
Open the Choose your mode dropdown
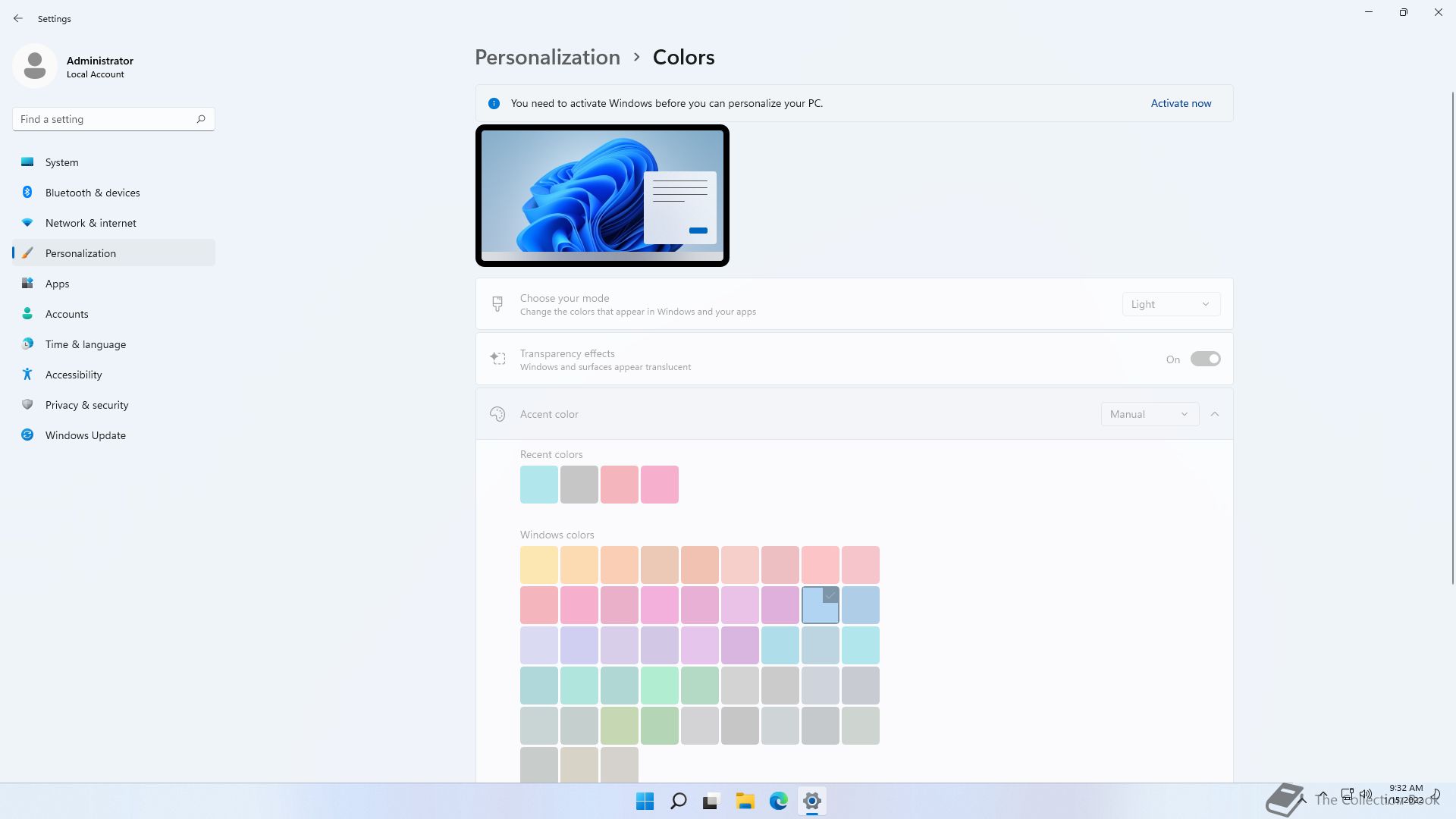tap(1170, 304)
